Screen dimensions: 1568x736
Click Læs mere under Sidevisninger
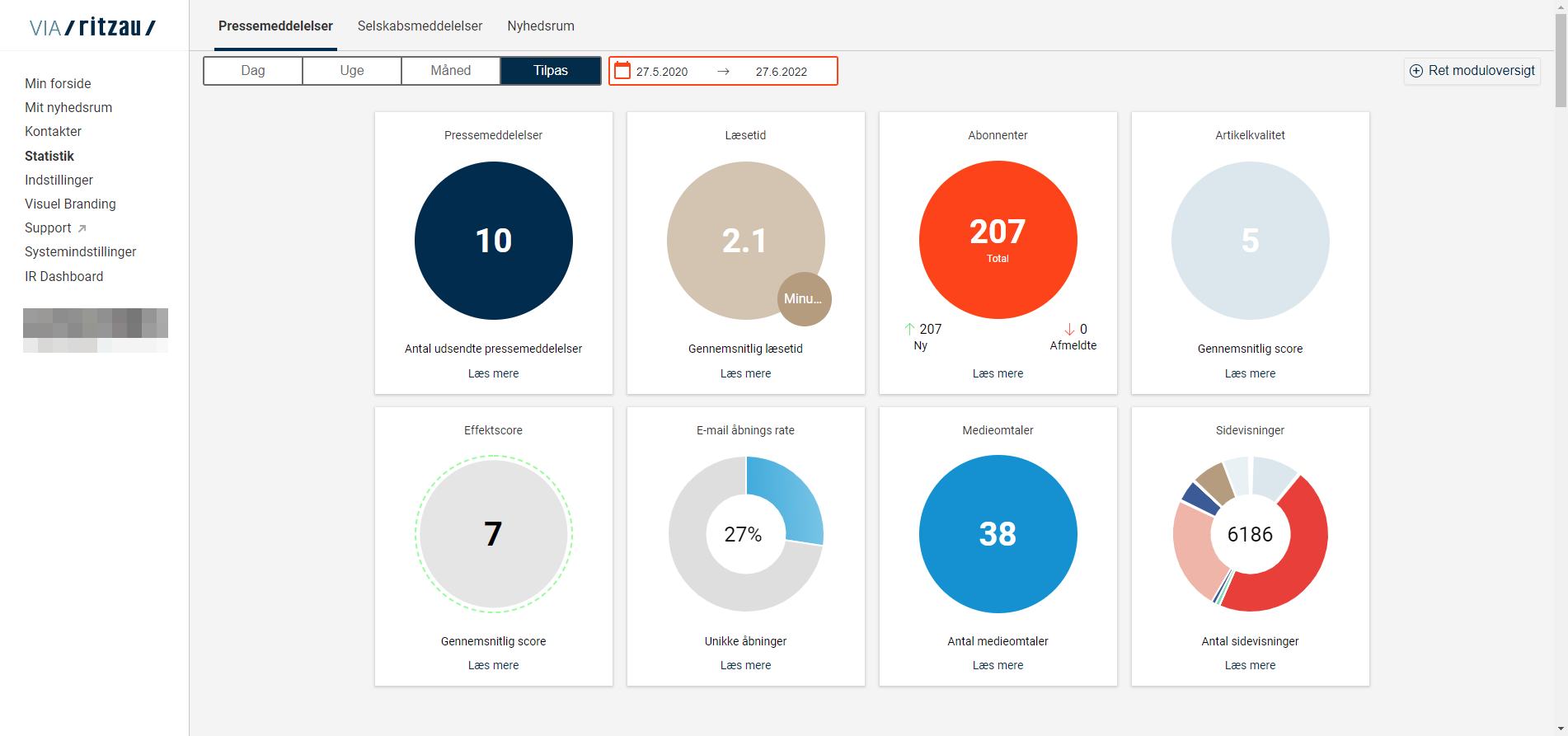(x=1250, y=665)
